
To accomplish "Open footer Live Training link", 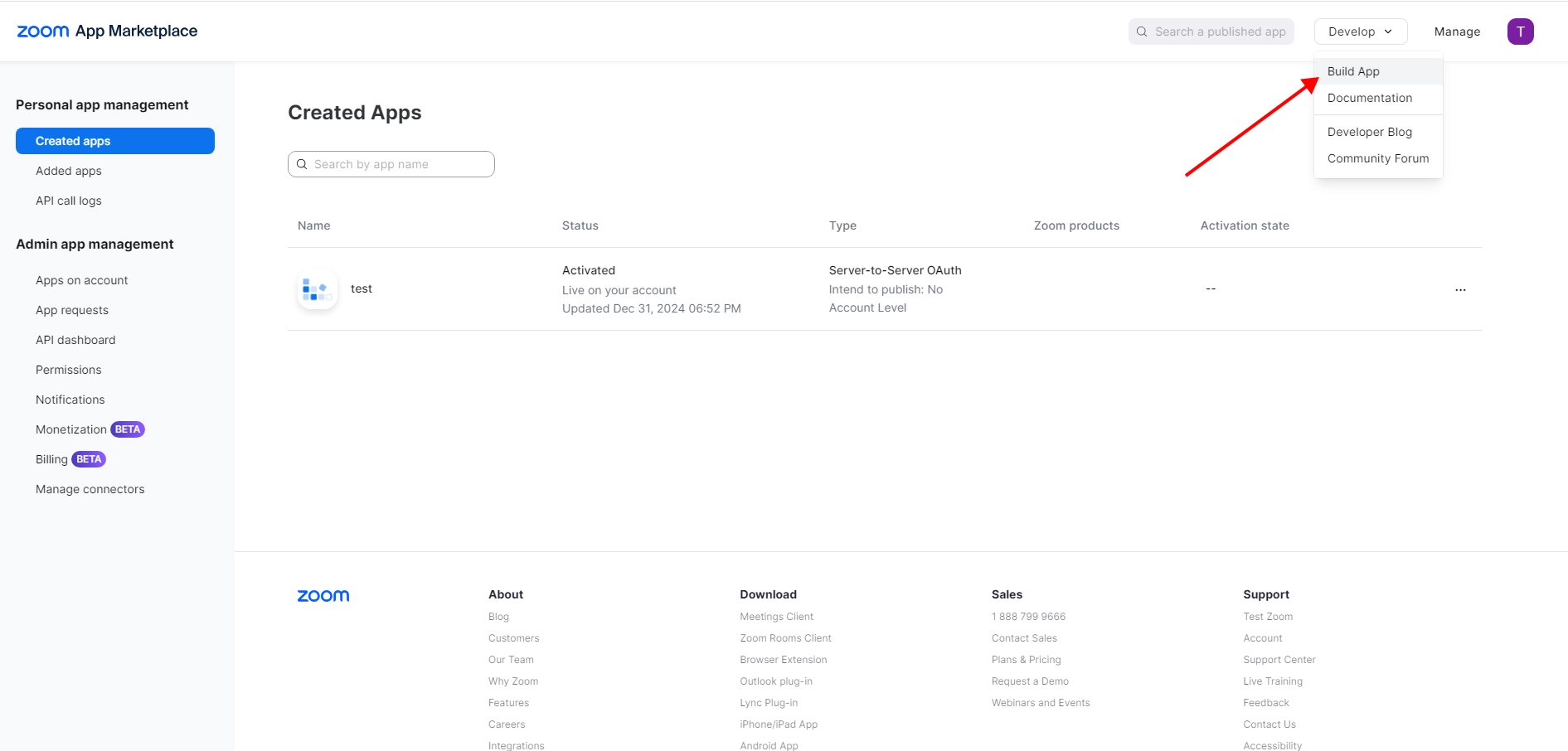I will (x=1273, y=681).
